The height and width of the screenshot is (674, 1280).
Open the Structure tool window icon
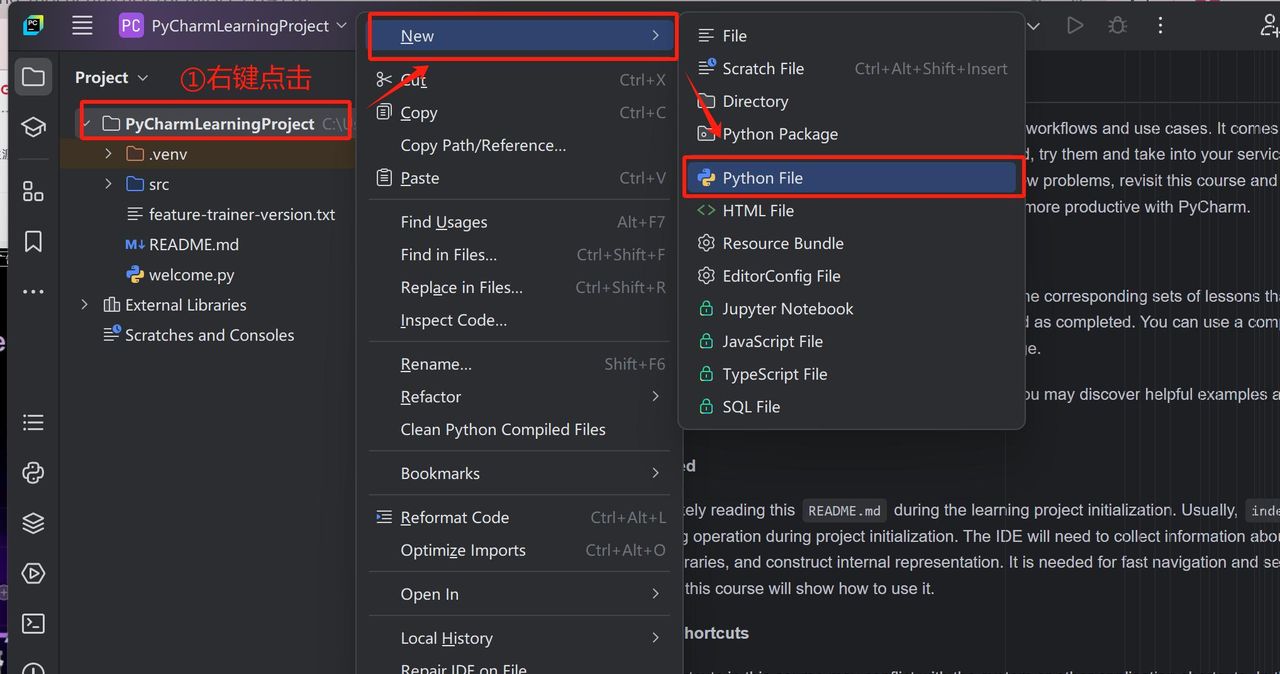(x=33, y=191)
